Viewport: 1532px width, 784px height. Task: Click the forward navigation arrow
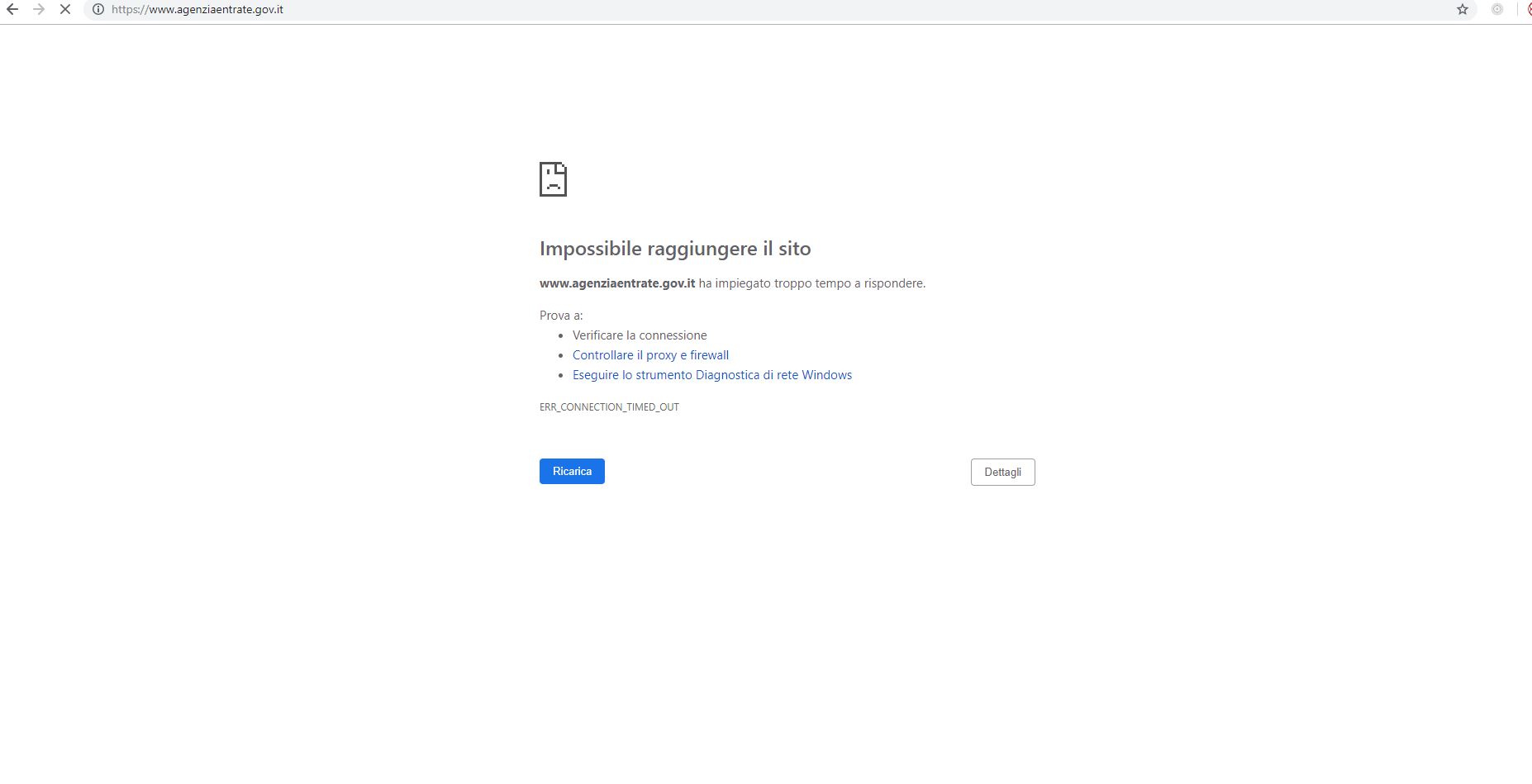39,10
